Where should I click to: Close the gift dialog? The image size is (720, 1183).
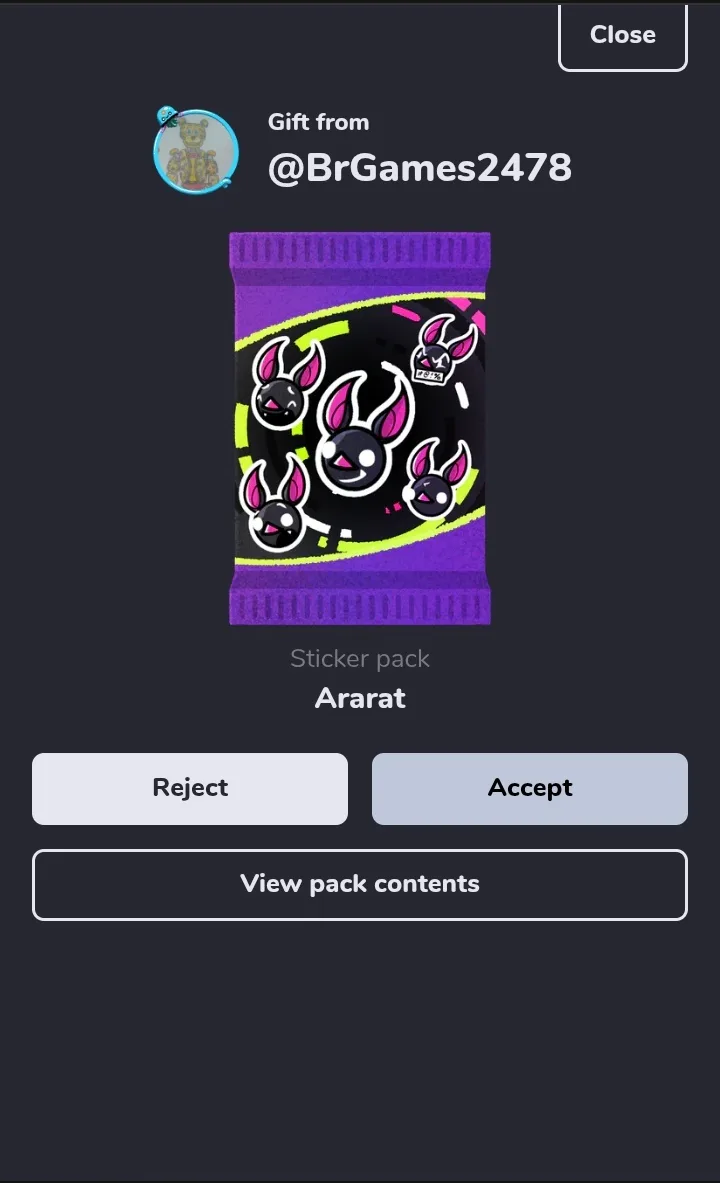pyautogui.click(x=623, y=36)
